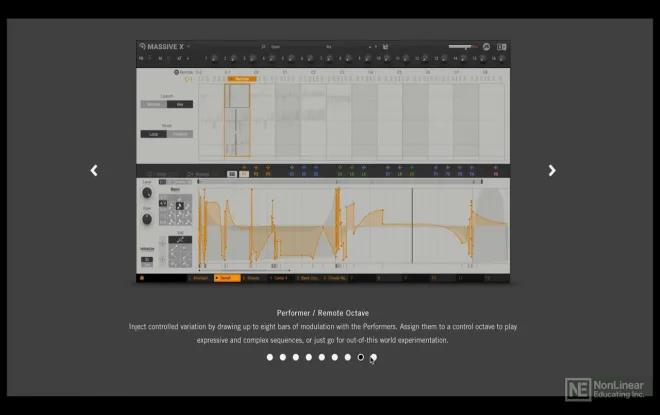Select highlighted note value in Basic grid
This screenshot has height=415, width=660.
click(x=180, y=206)
